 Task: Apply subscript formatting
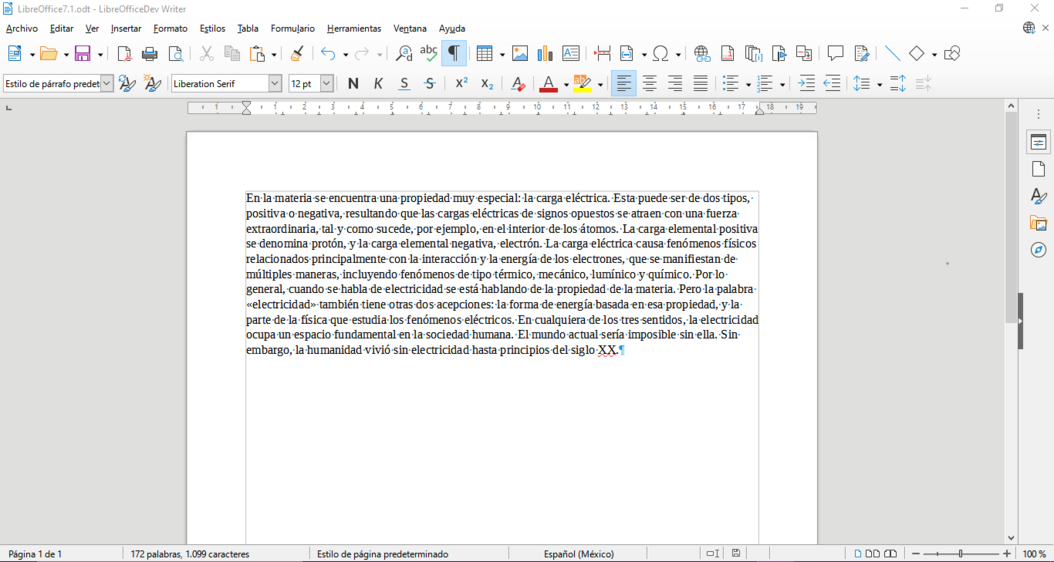coord(487,84)
